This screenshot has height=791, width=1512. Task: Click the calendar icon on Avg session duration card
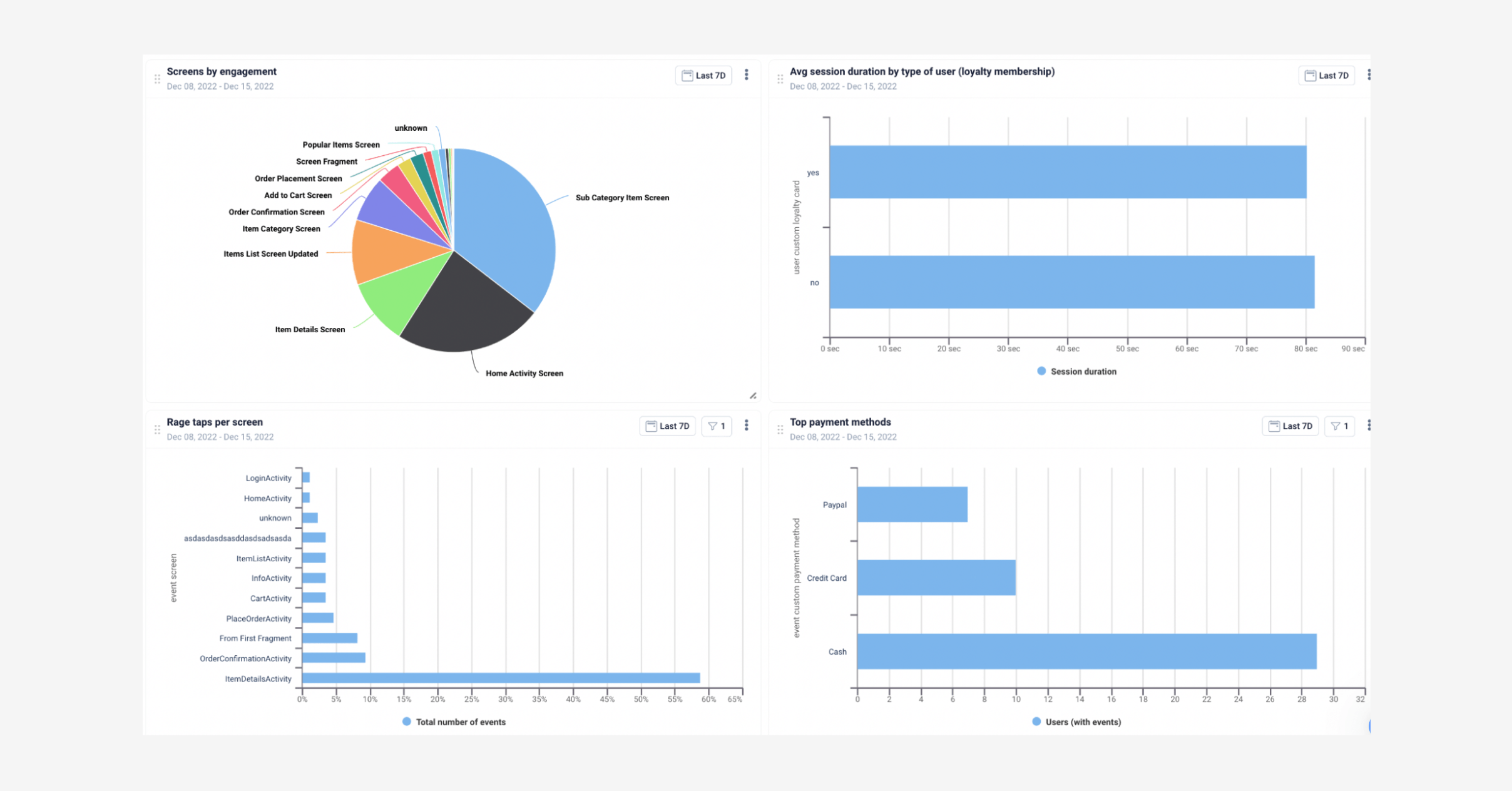pyautogui.click(x=1310, y=75)
